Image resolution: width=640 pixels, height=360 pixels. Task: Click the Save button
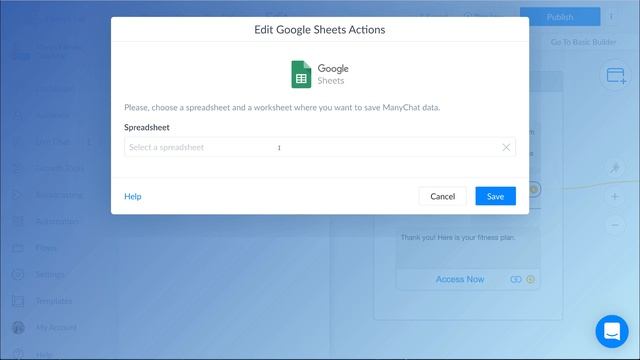point(496,196)
